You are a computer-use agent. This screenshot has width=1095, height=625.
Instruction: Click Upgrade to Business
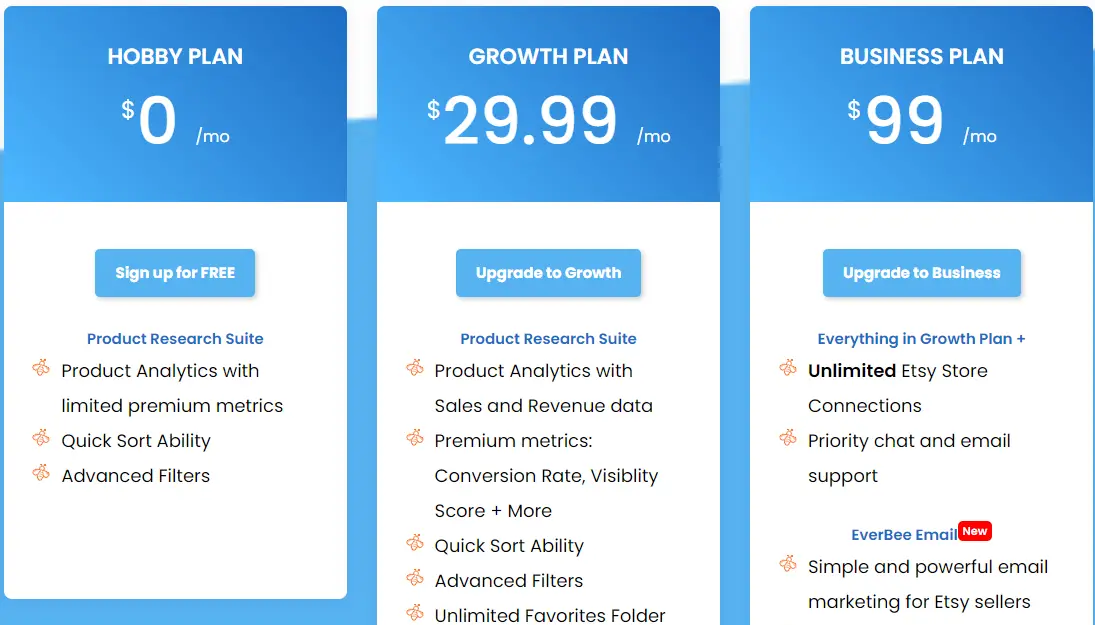(x=921, y=272)
